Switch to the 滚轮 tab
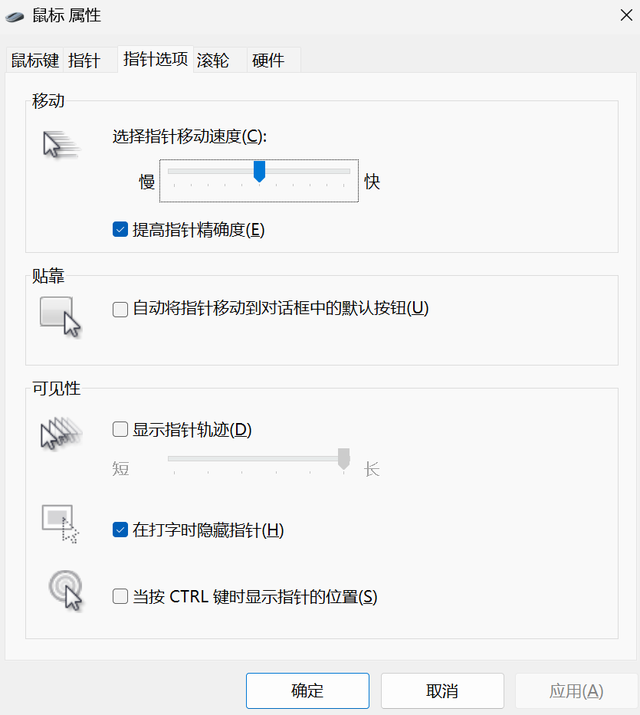This screenshot has height=715, width=640. point(213,61)
